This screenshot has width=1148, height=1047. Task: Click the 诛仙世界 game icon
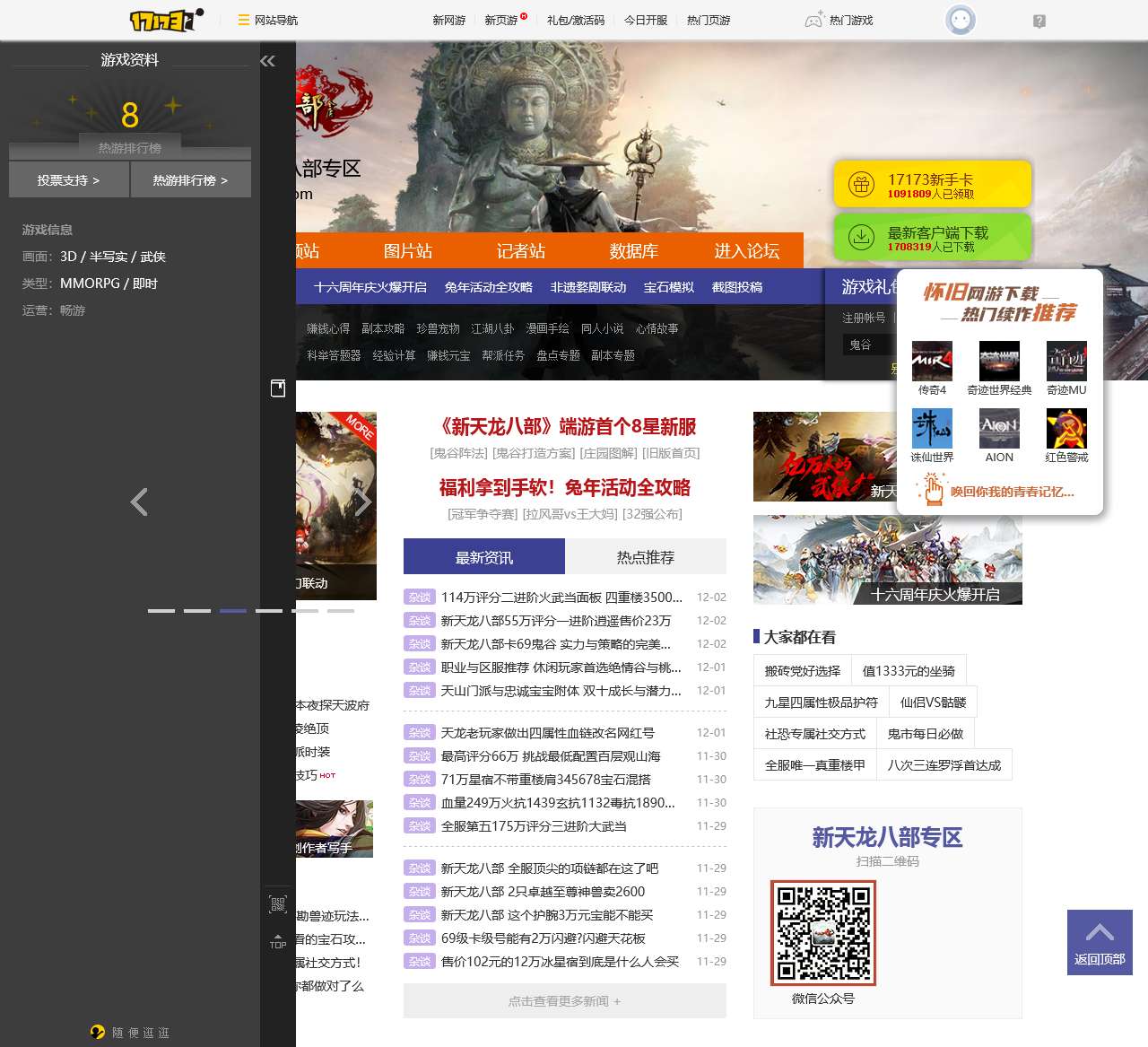tap(932, 429)
